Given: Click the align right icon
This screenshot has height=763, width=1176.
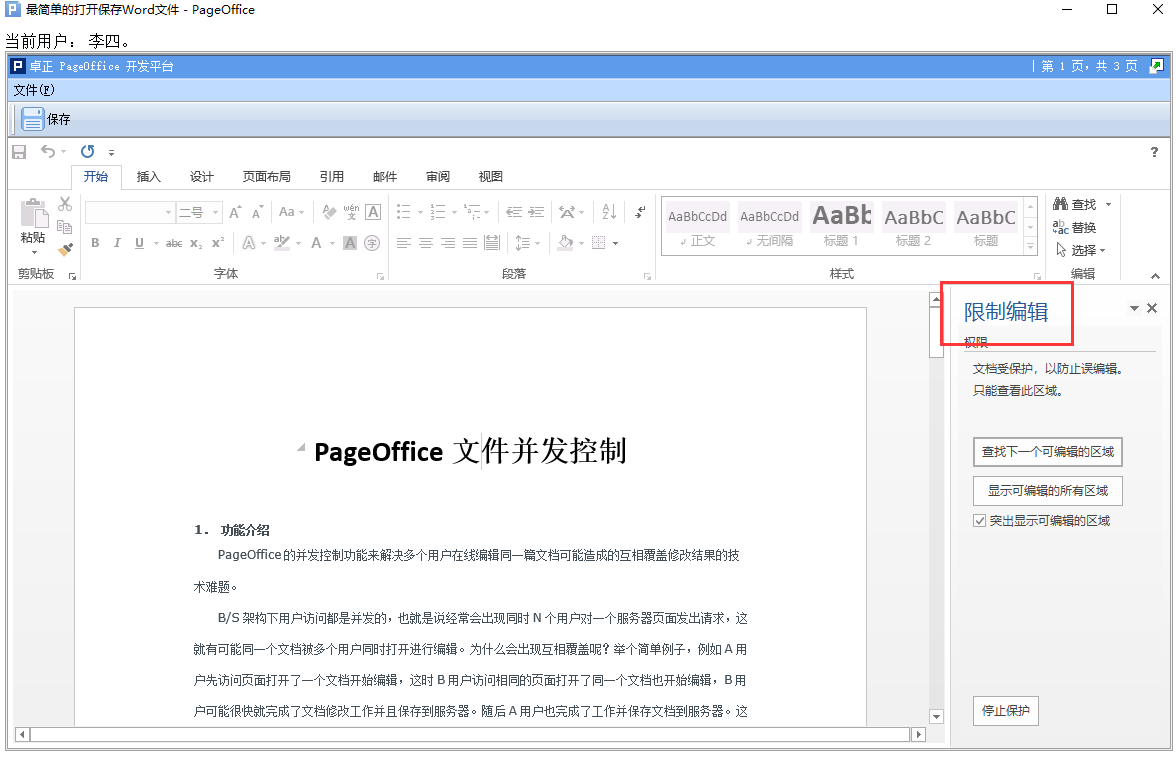Looking at the screenshot, I should [x=448, y=243].
